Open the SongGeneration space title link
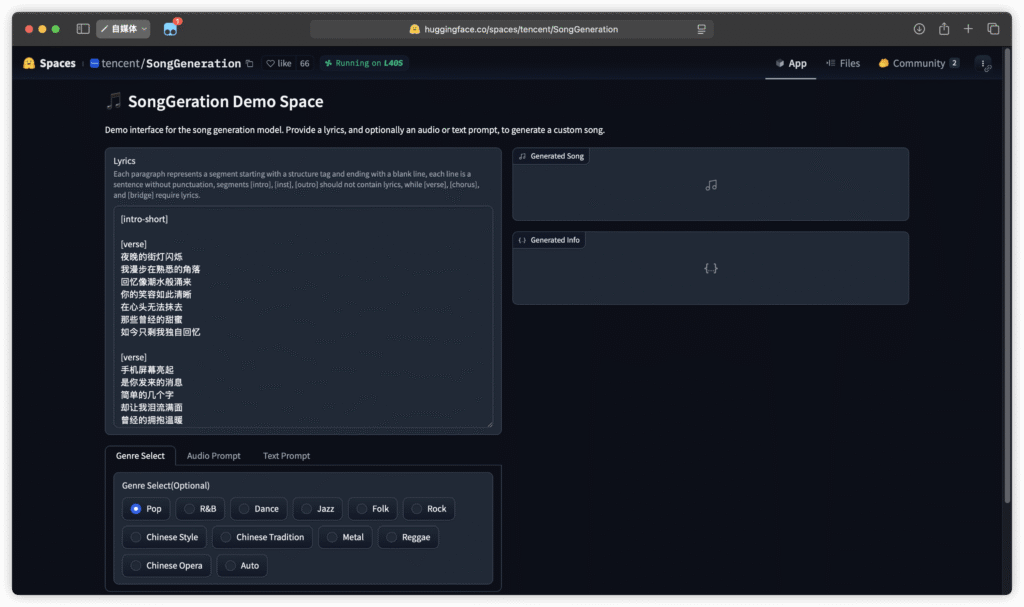This screenshot has width=1024, height=607. coord(193,63)
